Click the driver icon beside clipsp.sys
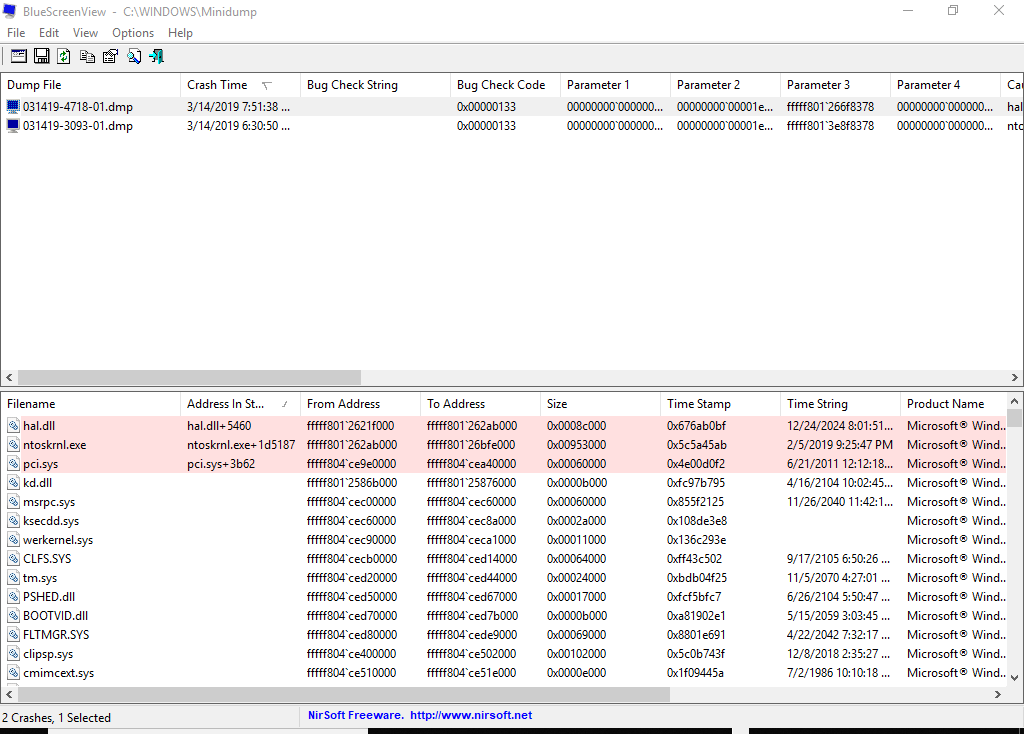The height and width of the screenshot is (734, 1024). click(13, 653)
